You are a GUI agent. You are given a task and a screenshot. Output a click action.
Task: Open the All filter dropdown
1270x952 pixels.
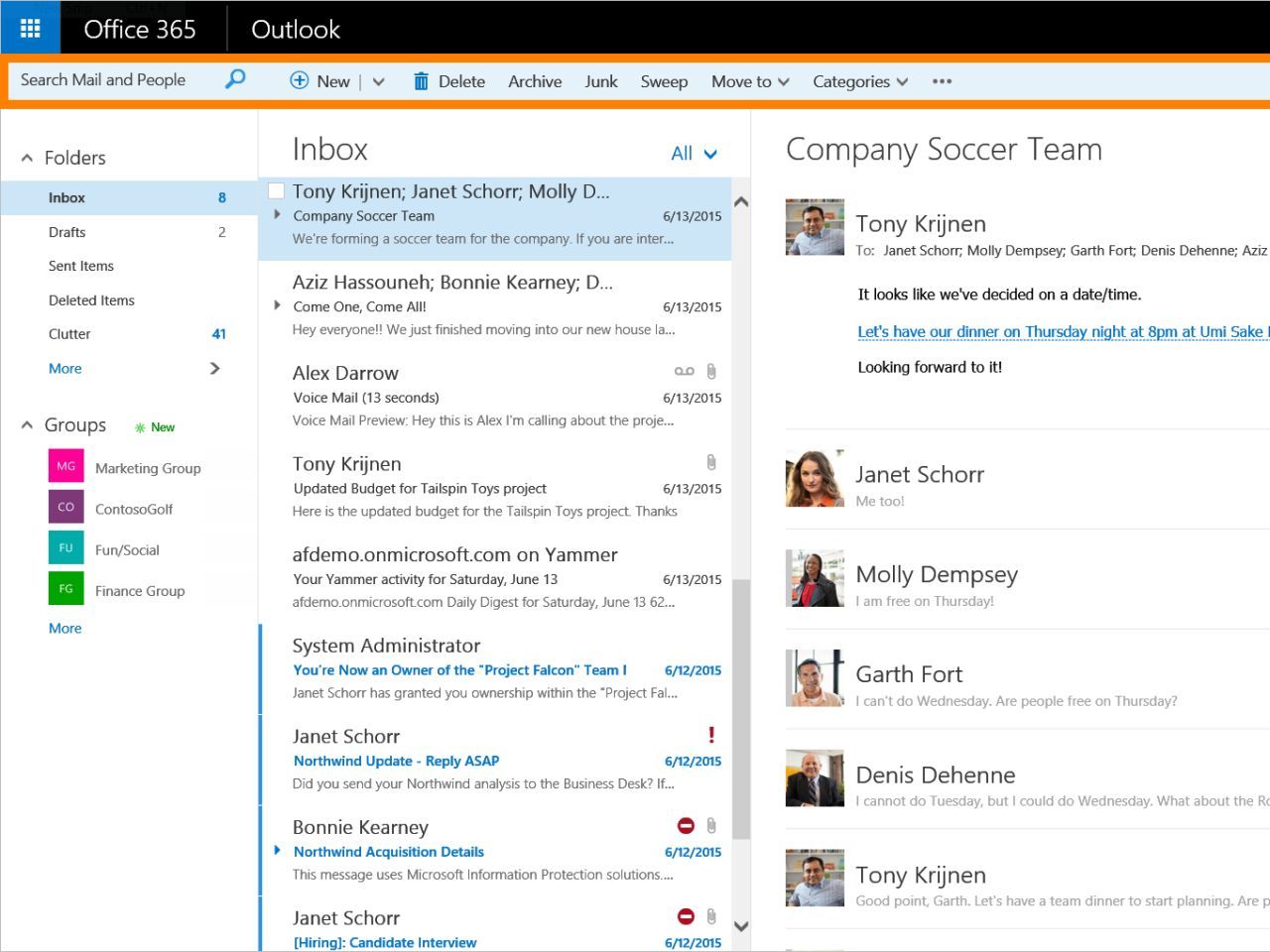pyautogui.click(x=694, y=153)
